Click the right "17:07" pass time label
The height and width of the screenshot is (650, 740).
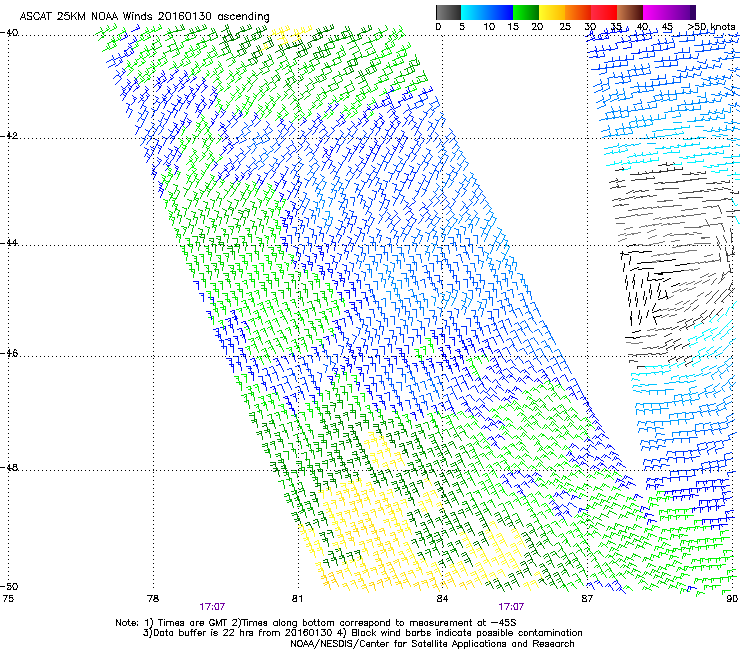[x=511, y=607]
